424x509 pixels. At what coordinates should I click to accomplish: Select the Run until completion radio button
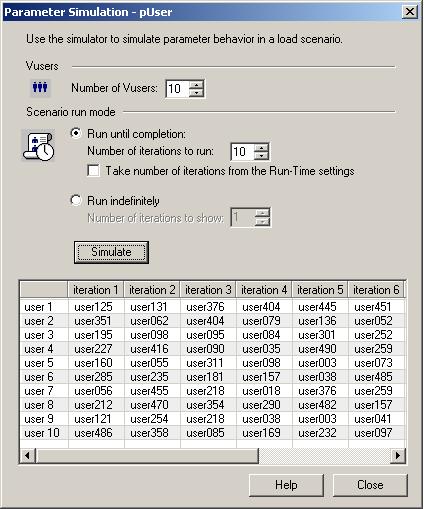coord(76,134)
